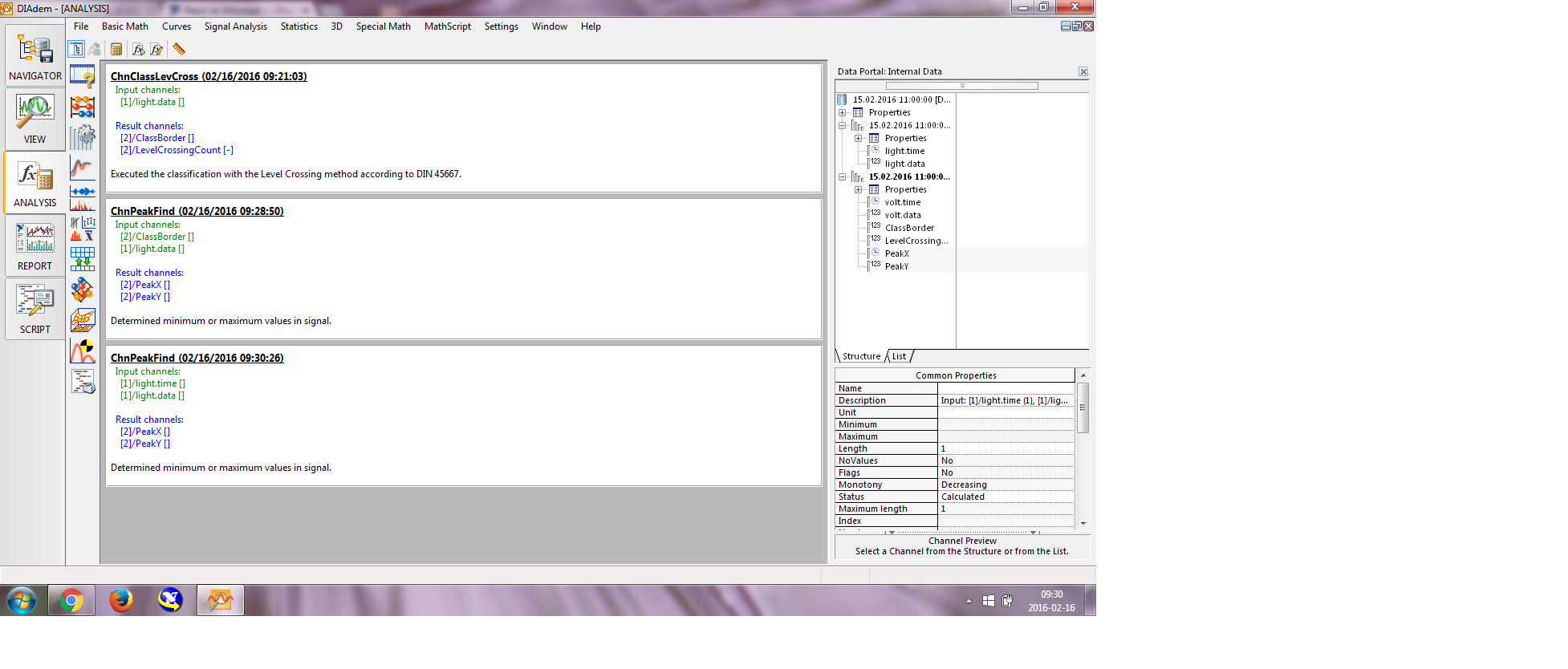Screen dimensions: 1568x669
Task: Open the statistics bar-chart function group
Action: [x=82, y=229]
